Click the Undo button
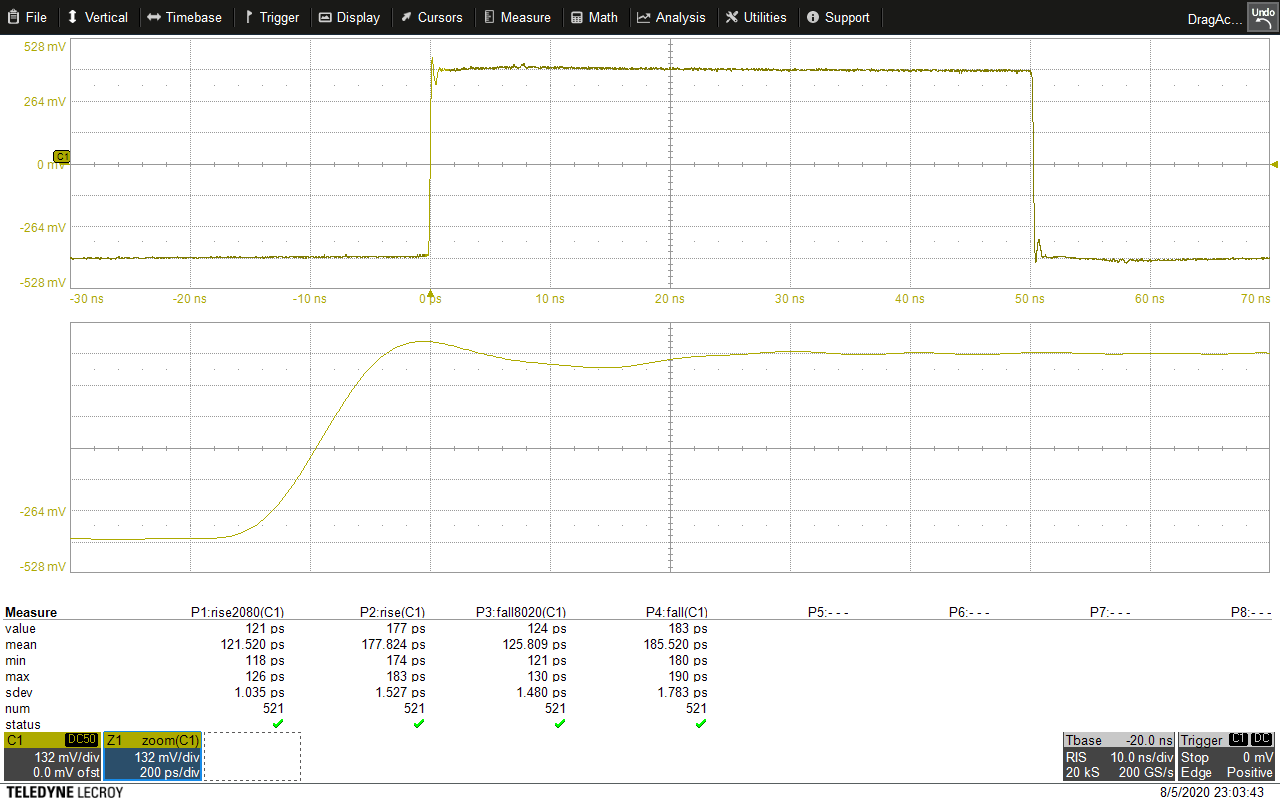 [x=1262, y=17]
